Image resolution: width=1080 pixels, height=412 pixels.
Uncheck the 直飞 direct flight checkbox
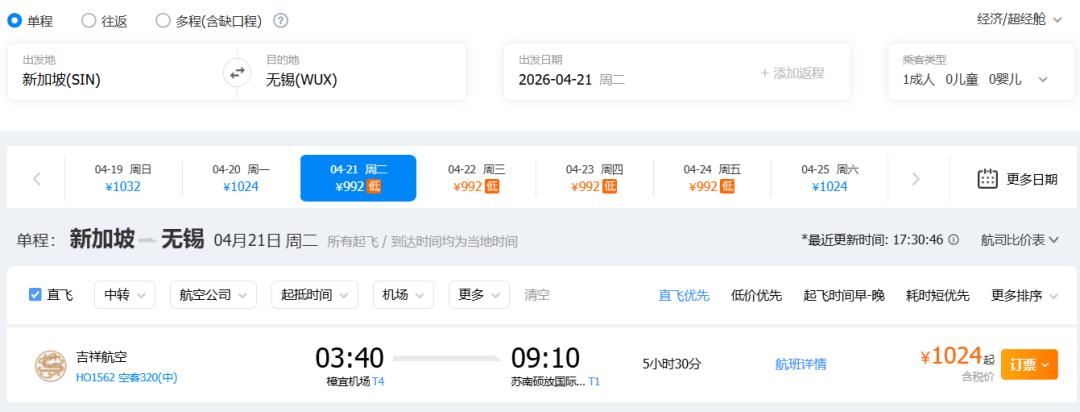pyautogui.click(x=35, y=295)
